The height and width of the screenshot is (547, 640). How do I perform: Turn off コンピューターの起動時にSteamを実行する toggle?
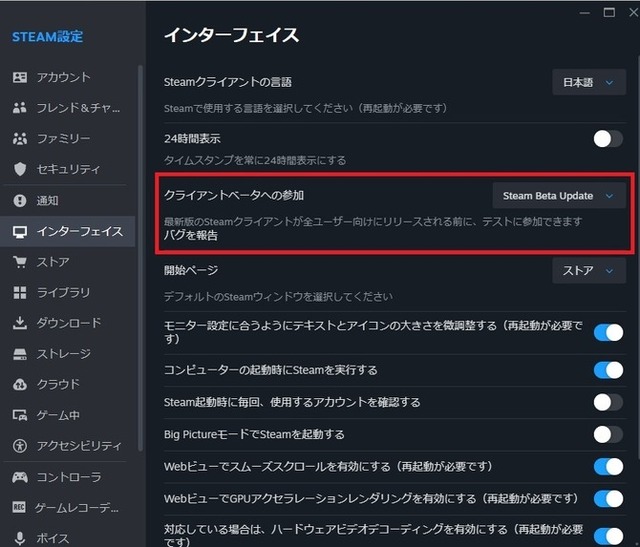pyautogui.click(x=607, y=370)
